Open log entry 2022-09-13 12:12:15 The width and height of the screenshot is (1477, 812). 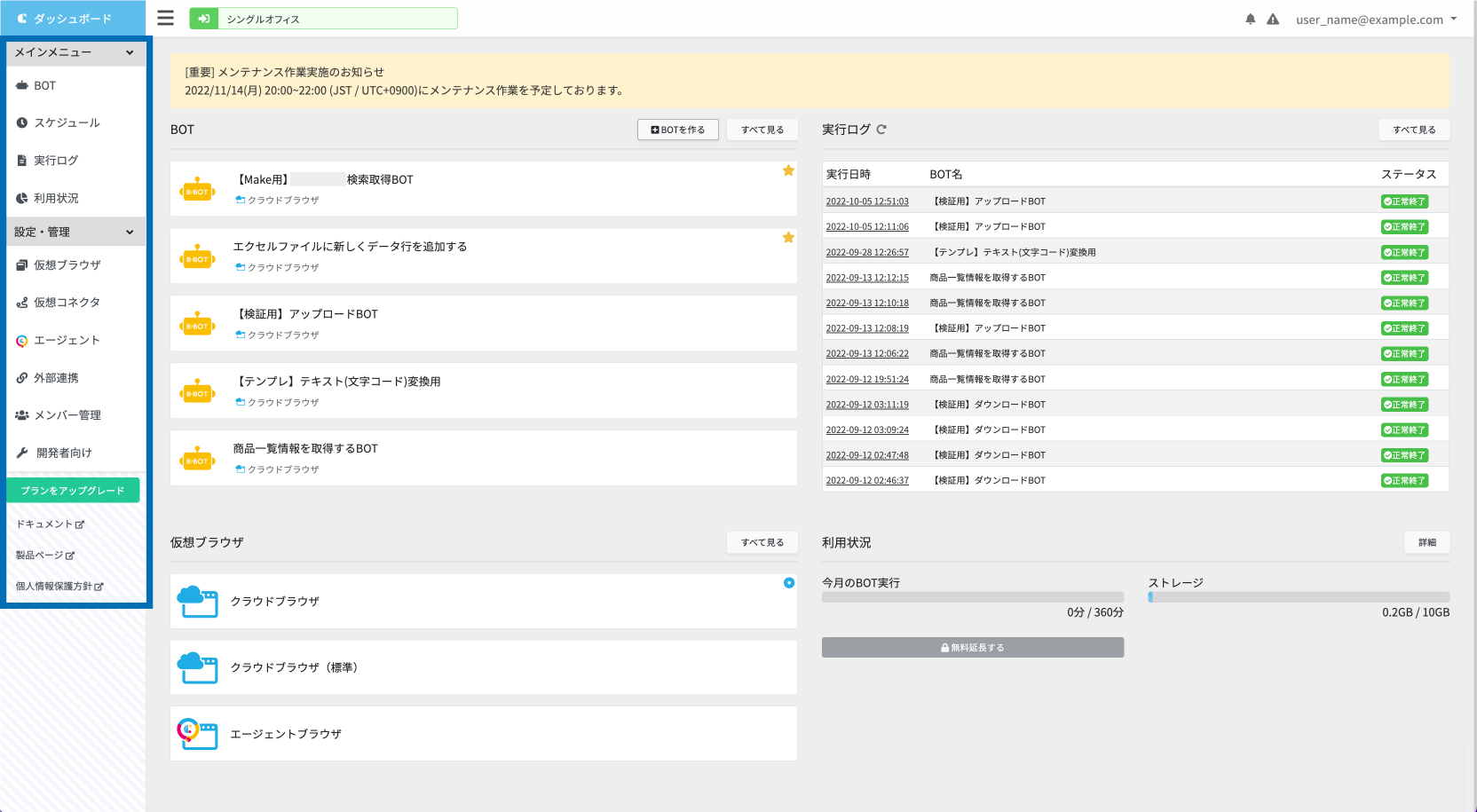click(867, 278)
